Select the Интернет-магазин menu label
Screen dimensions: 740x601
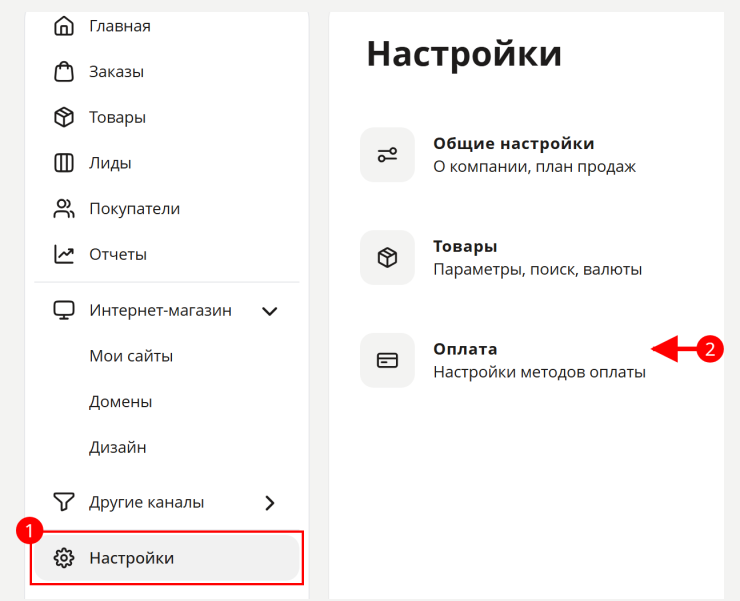pos(160,311)
